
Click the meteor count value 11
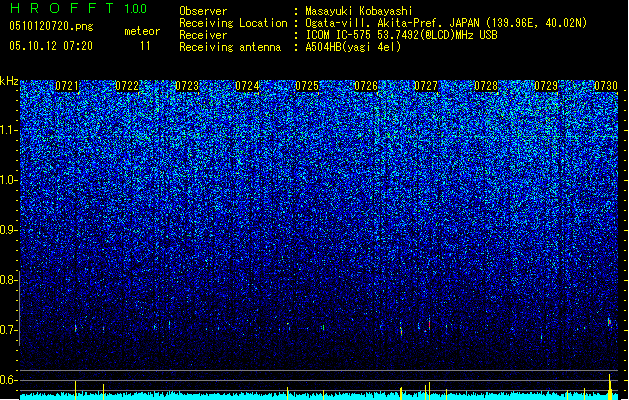[145, 46]
